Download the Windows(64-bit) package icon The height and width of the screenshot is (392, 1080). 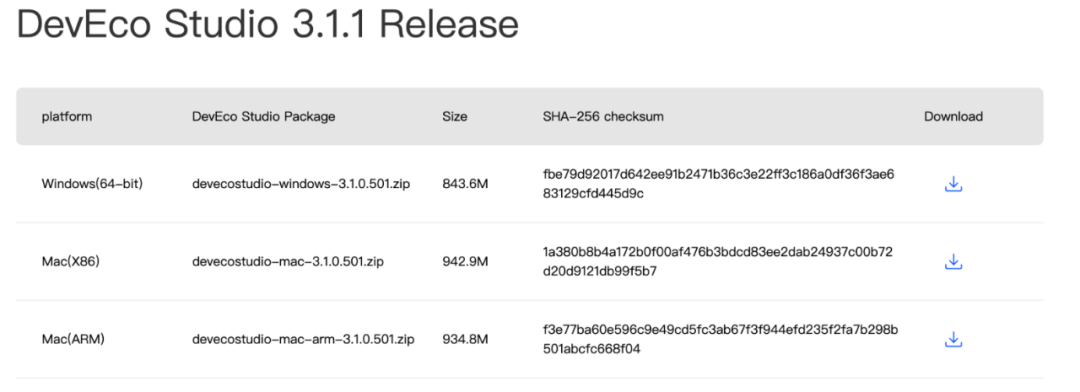953,184
